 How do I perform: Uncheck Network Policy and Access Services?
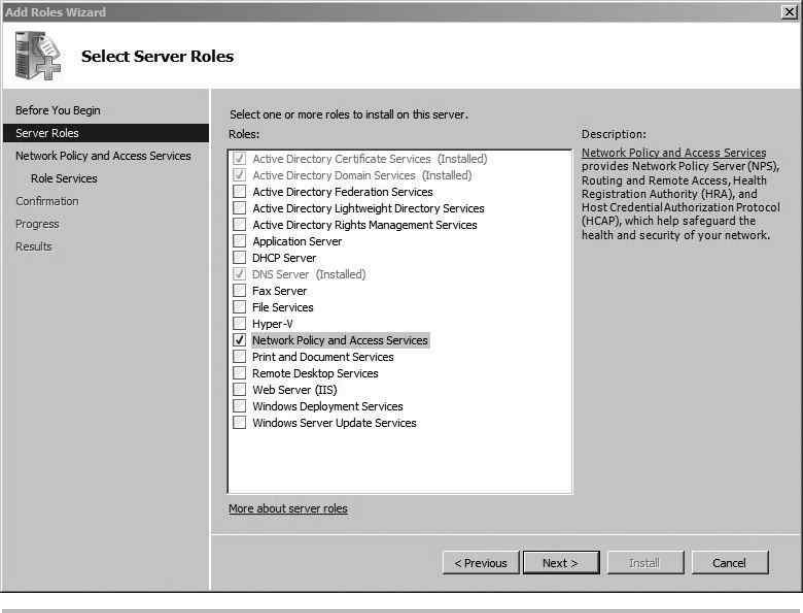tap(239, 340)
